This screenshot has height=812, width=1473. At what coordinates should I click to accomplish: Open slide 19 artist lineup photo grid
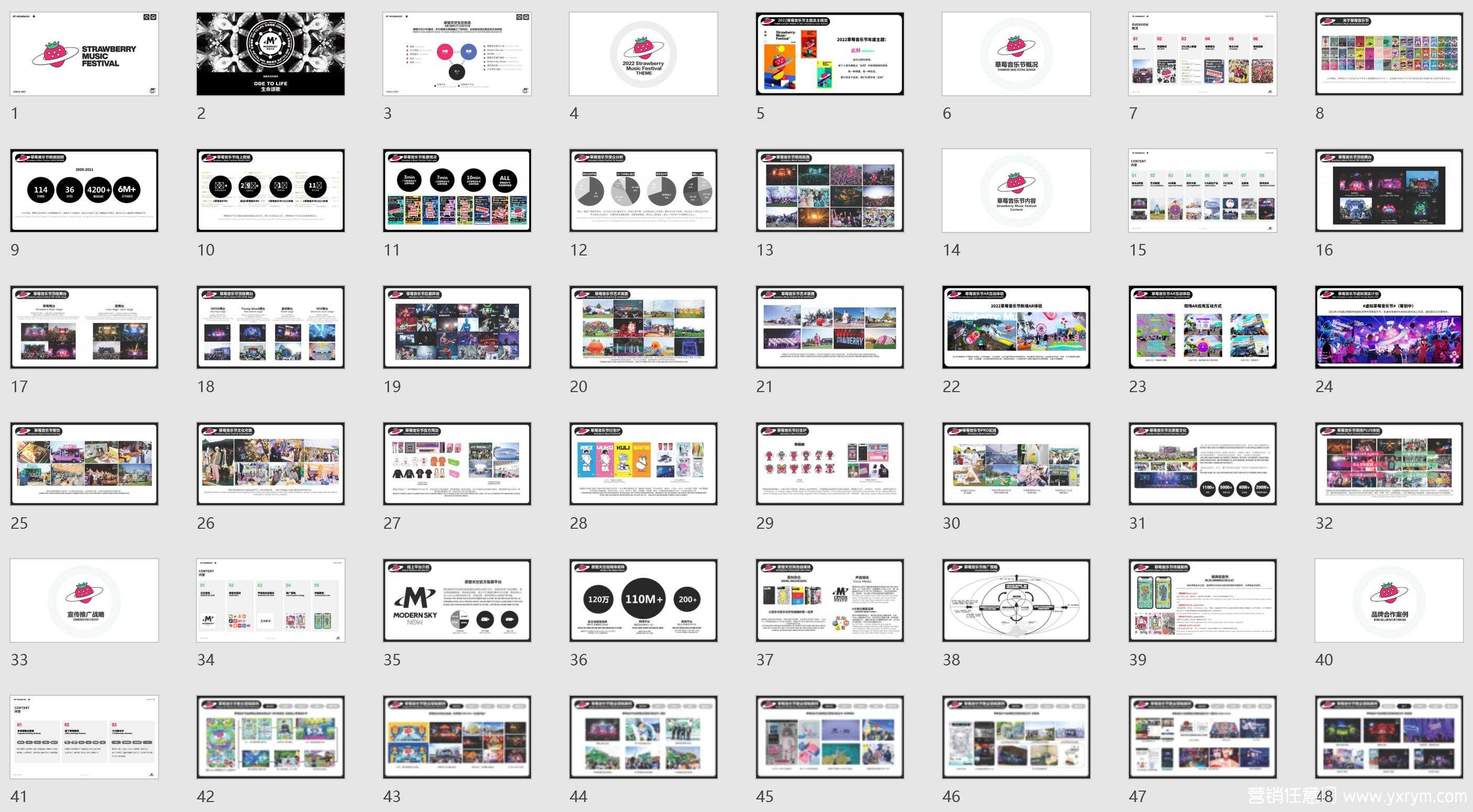click(457, 327)
